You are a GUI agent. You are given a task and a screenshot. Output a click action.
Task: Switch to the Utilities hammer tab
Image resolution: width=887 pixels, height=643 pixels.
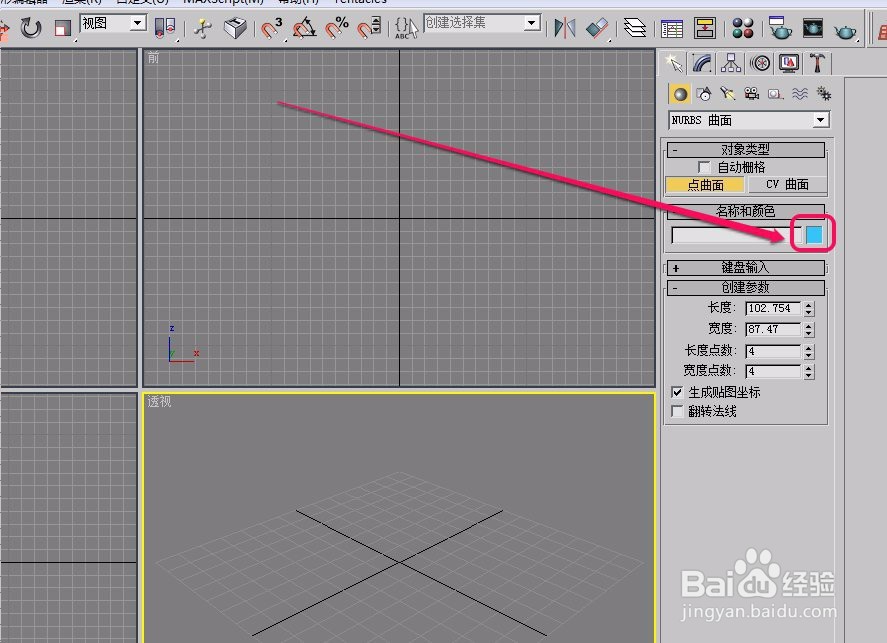click(x=817, y=63)
